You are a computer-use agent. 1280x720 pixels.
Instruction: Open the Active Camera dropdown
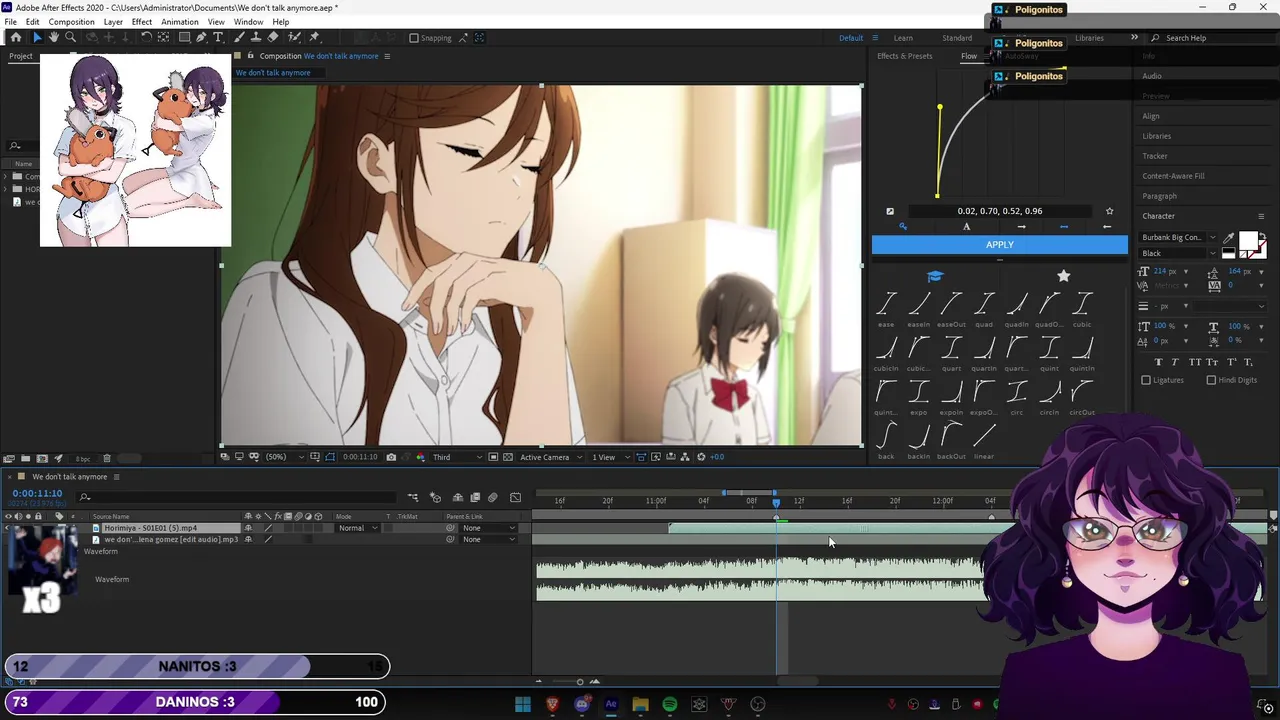click(551, 457)
